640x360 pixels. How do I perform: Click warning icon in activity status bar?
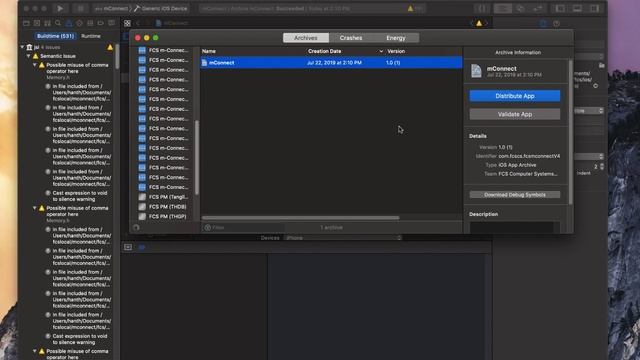coord(410,8)
